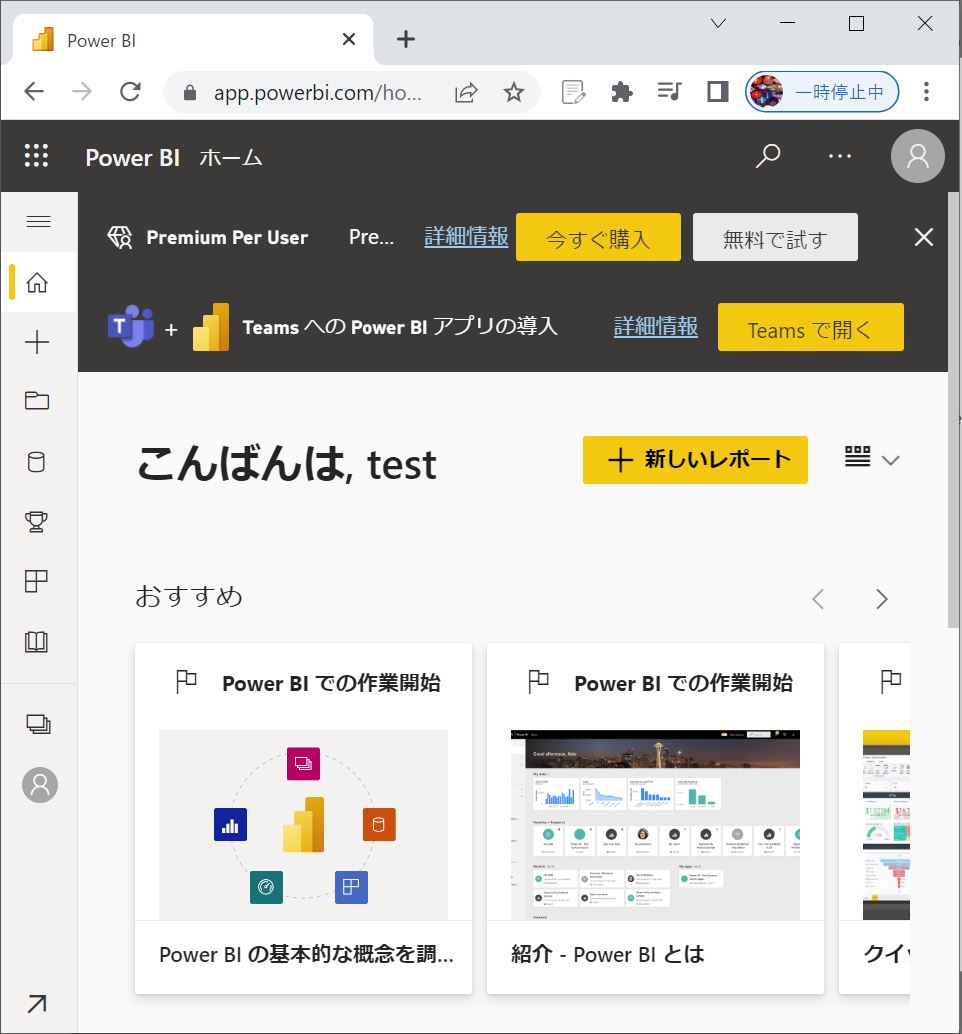962x1034 pixels.
Task: Open Workspaces icon in sidebar
Action: coord(38,724)
